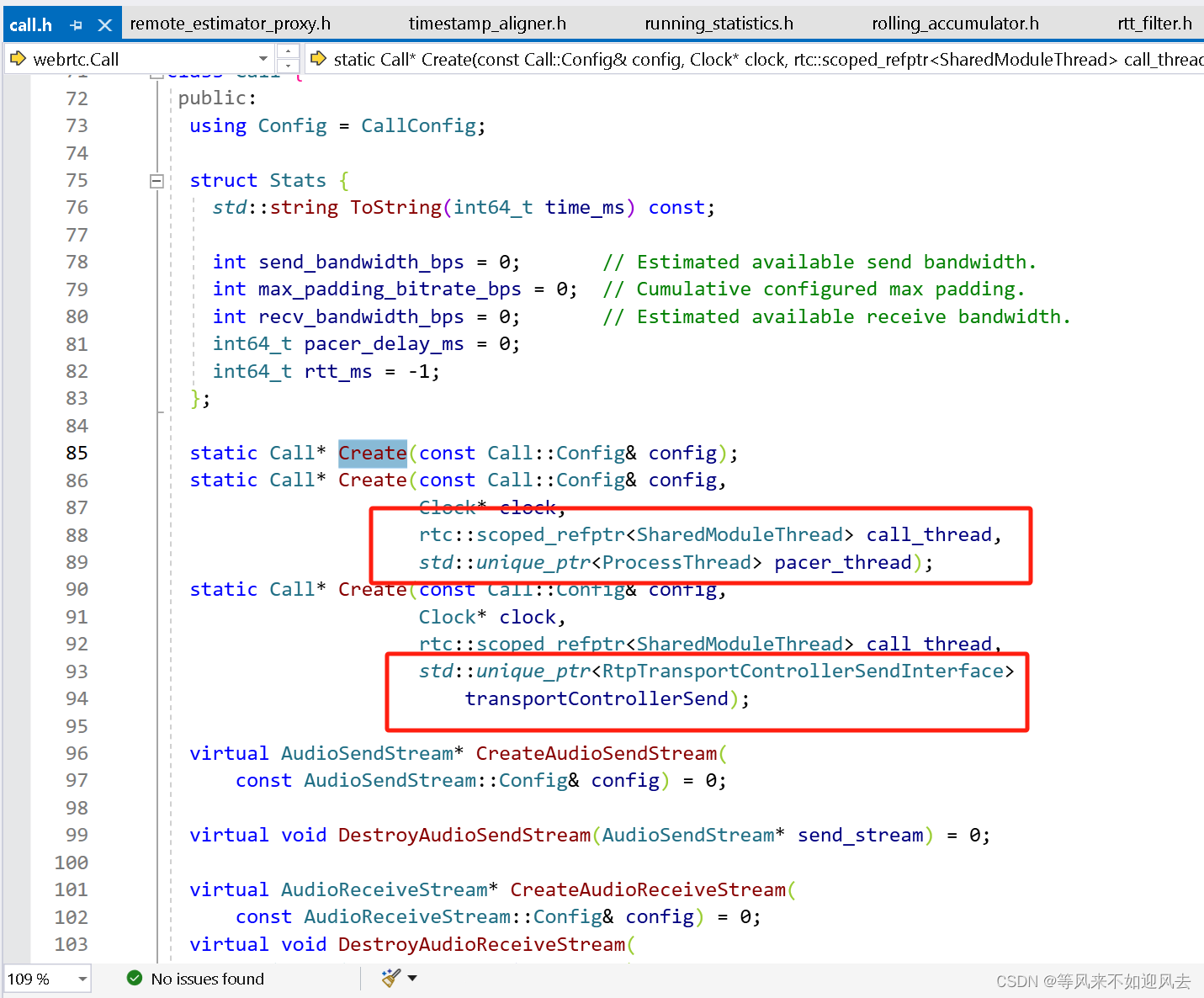1204x998 pixels.
Task: Click DestroyAudioReceiveStream on line 103
Action: click(x=482, y=944)
